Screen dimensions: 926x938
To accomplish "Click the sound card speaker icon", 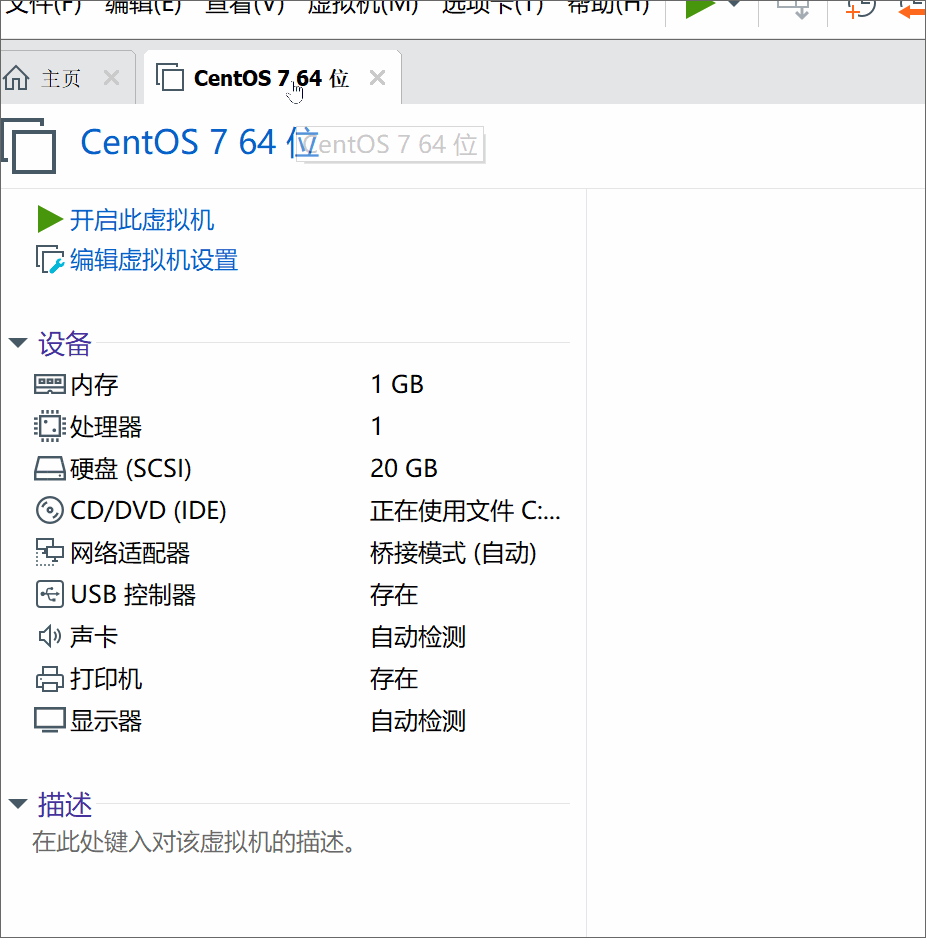I will (50, 636).
